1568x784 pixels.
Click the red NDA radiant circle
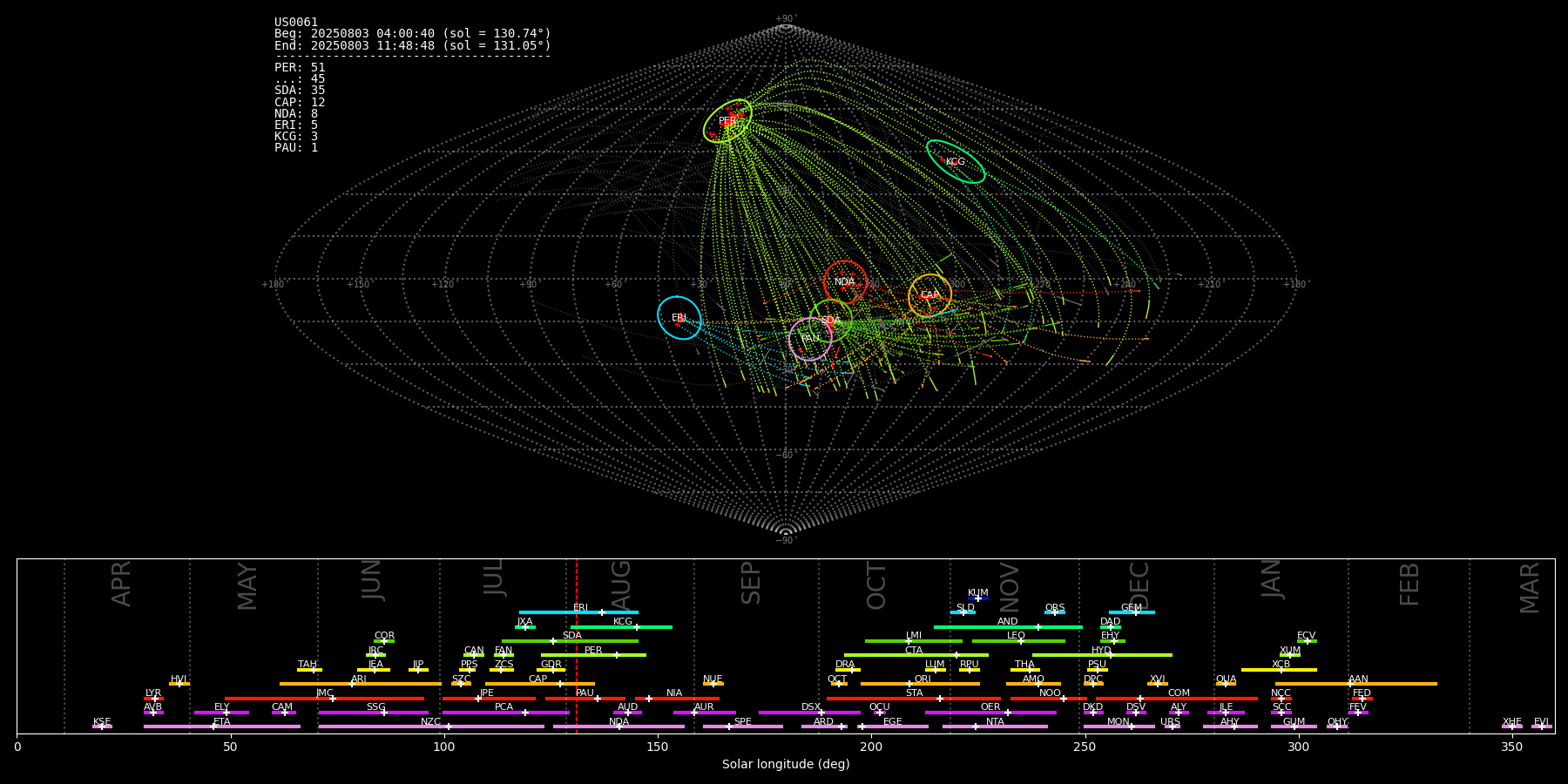[845, 282]
